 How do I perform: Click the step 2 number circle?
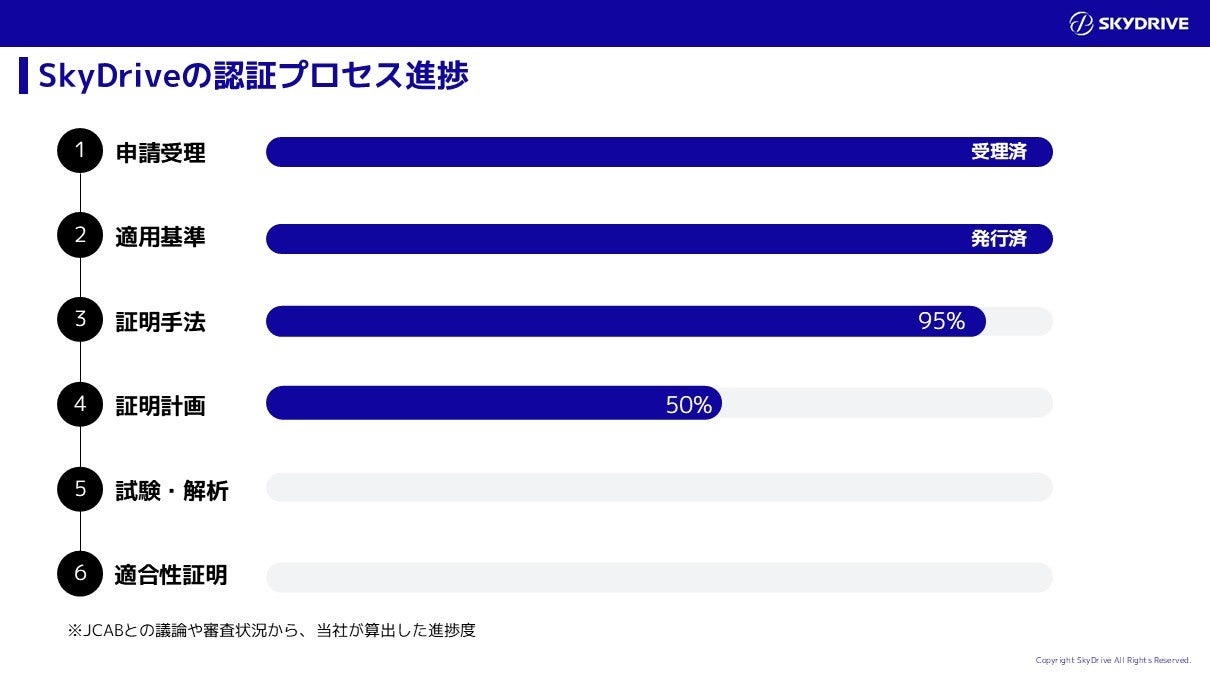80,236
